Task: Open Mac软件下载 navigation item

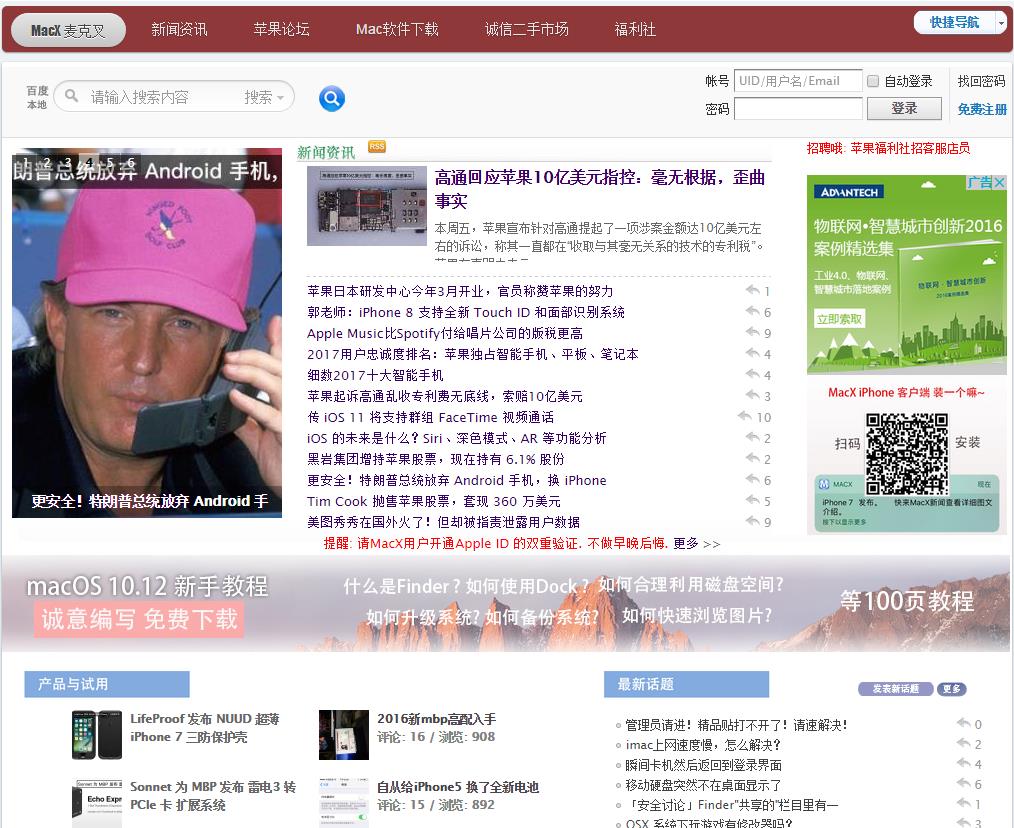Action: [397, 29]
